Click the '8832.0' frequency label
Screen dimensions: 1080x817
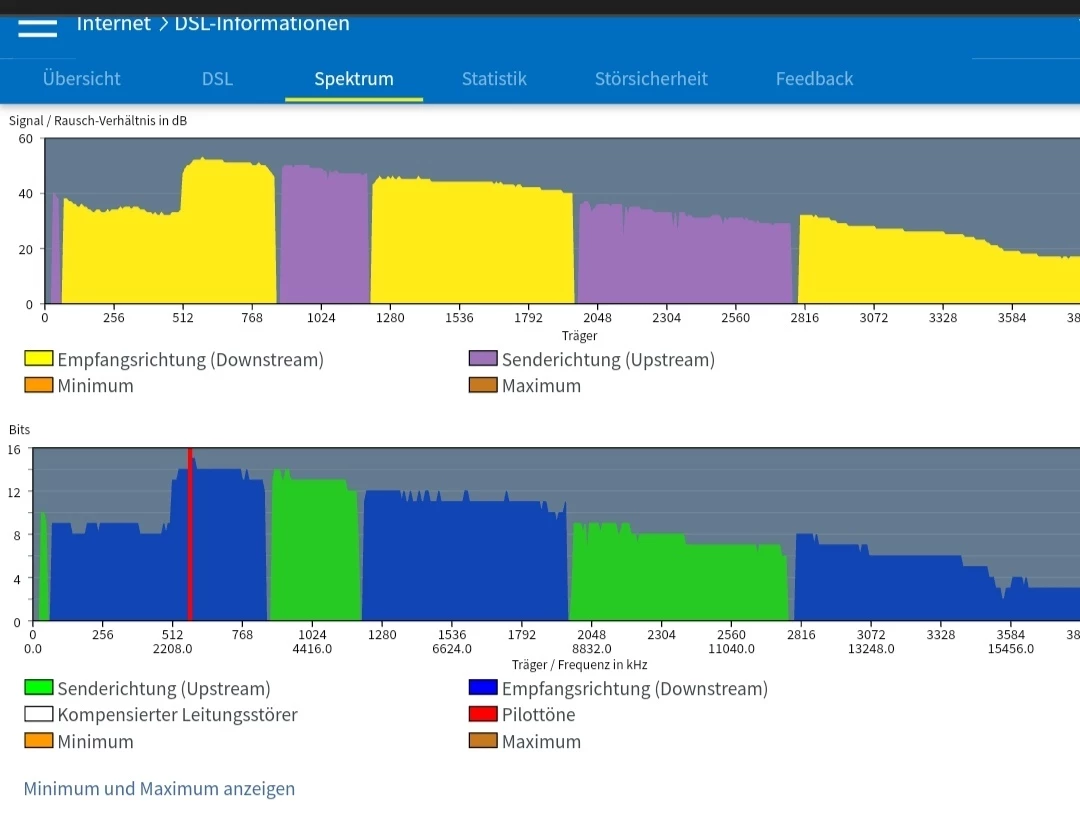tap(592, 649)
